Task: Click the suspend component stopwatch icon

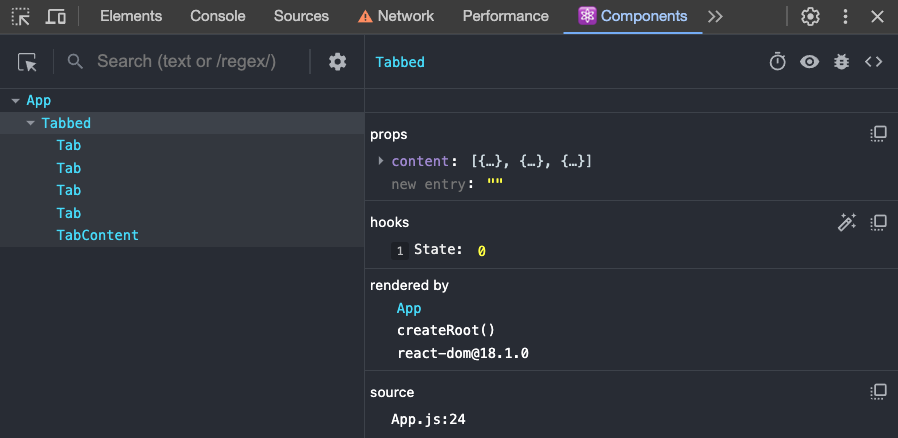Action: 777,62
